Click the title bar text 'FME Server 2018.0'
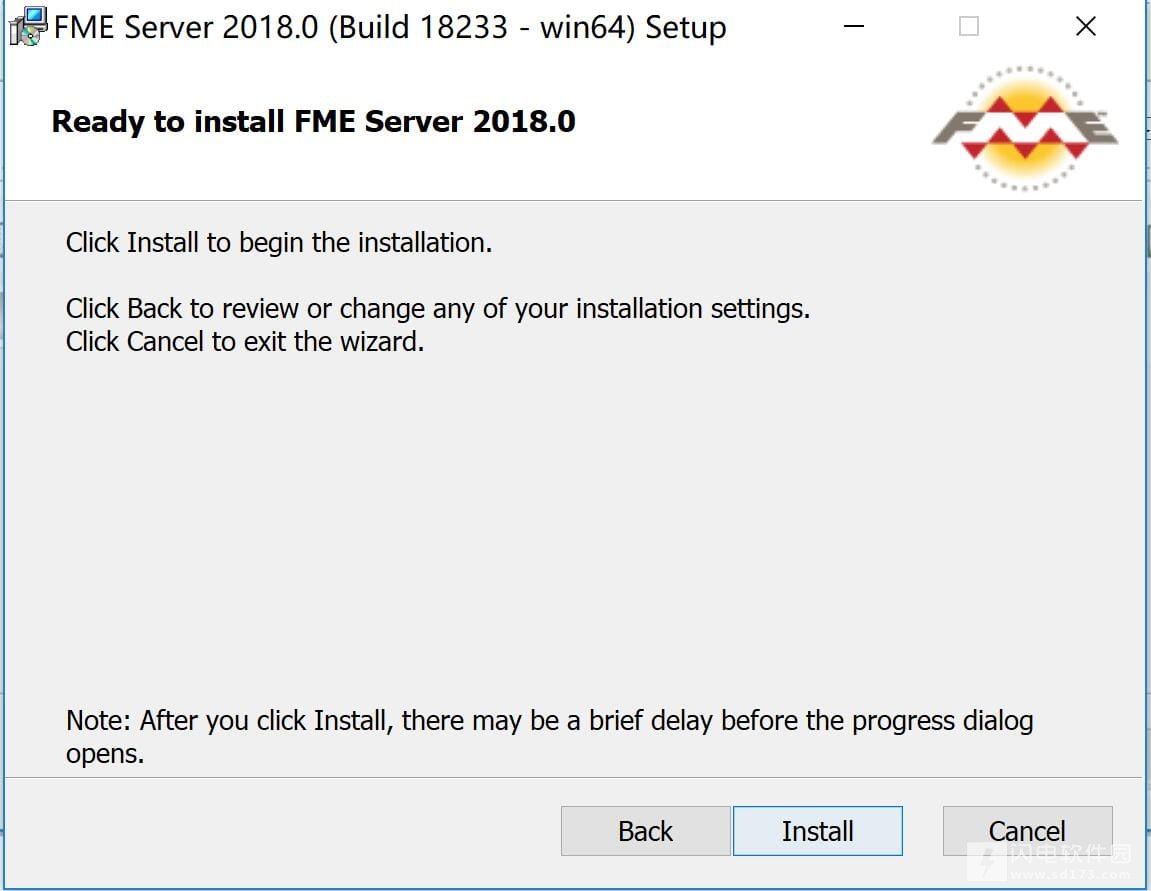 186,27
